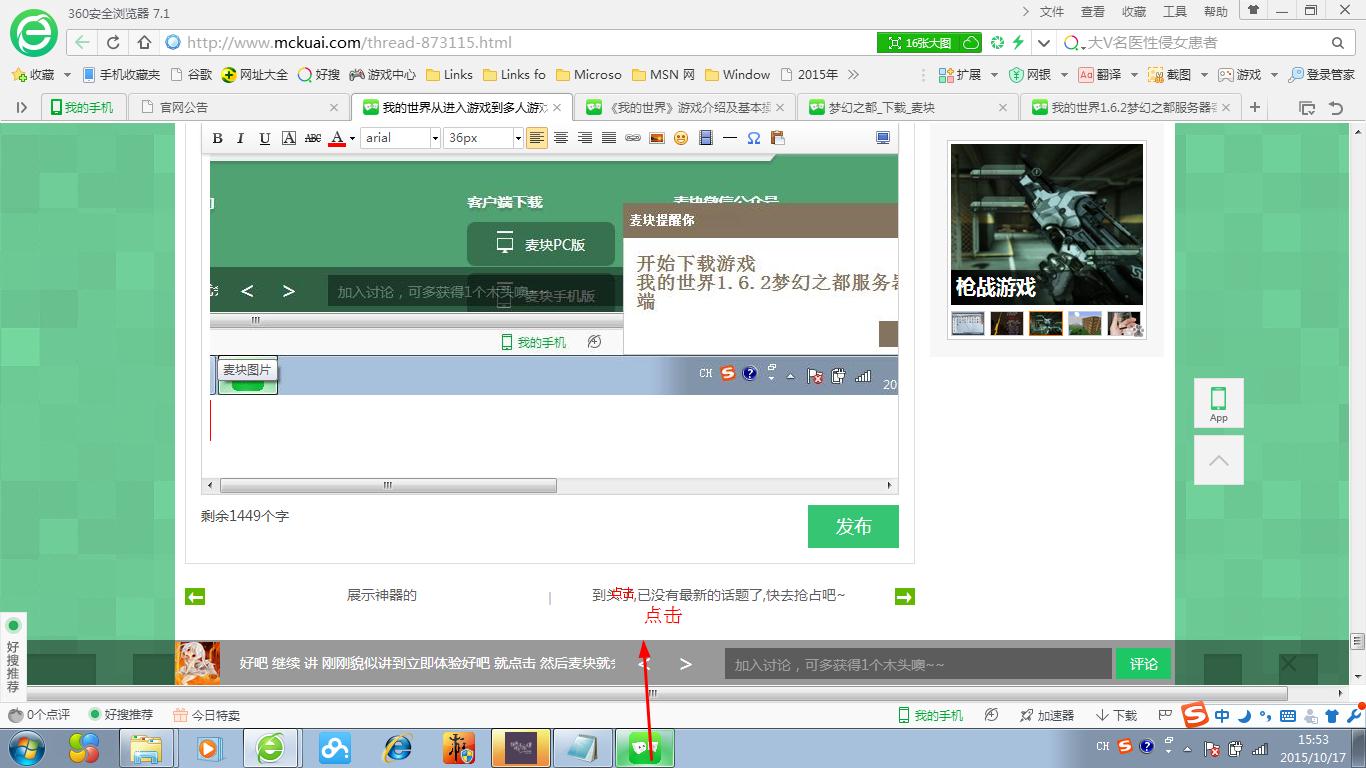Click the 今日特卖 status bar link
This screenshot has width=1366, height=768.
pos(206,715)
